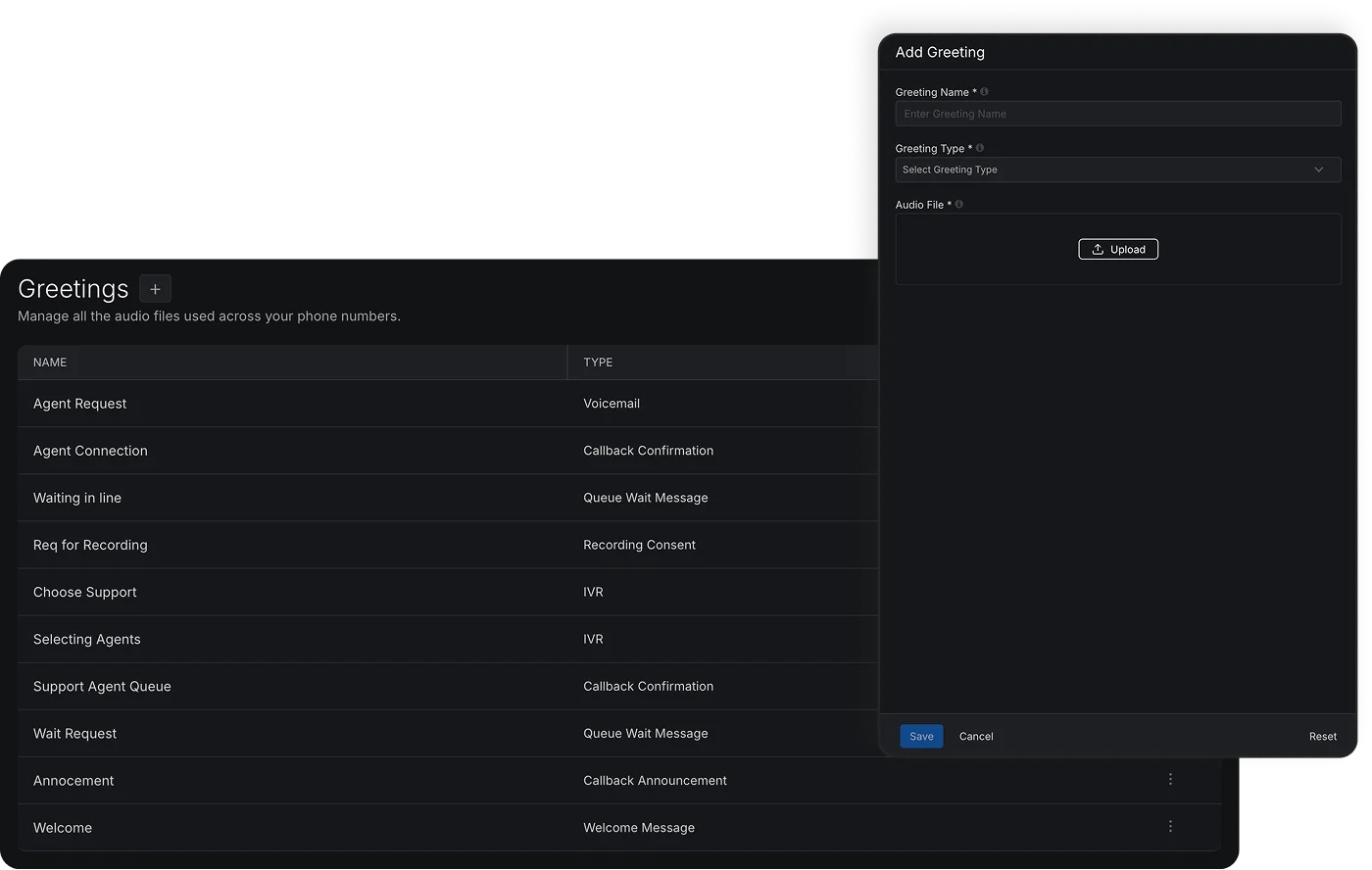
Task: Select the Support Agent Queue greeting
Action: (x=102, y=686)
